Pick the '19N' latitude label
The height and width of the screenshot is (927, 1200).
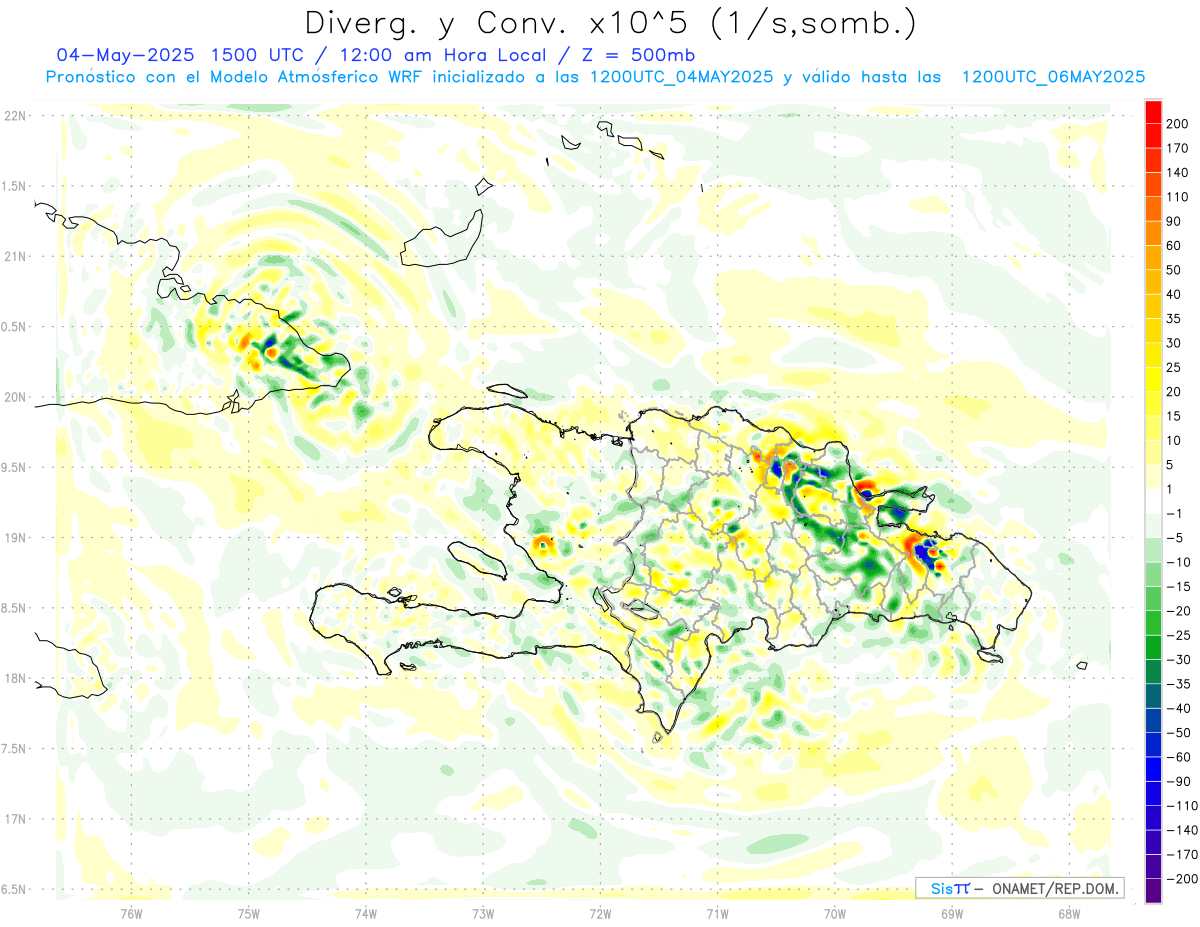click(14, 538)
